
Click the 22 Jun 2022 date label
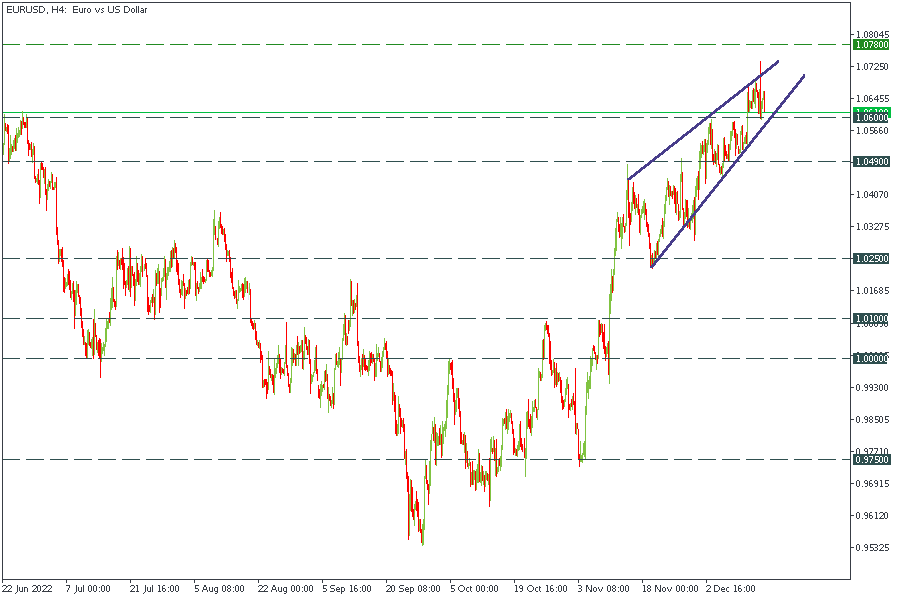click(x=27, y=589)
